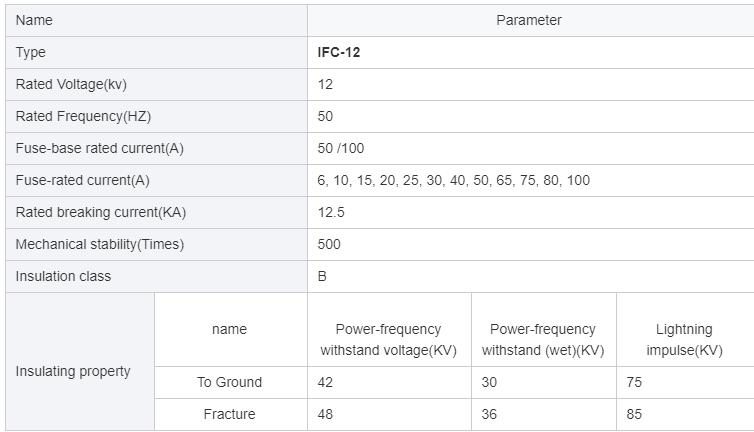Select Rated breaking current(KA) label

[x=101, y=212]
